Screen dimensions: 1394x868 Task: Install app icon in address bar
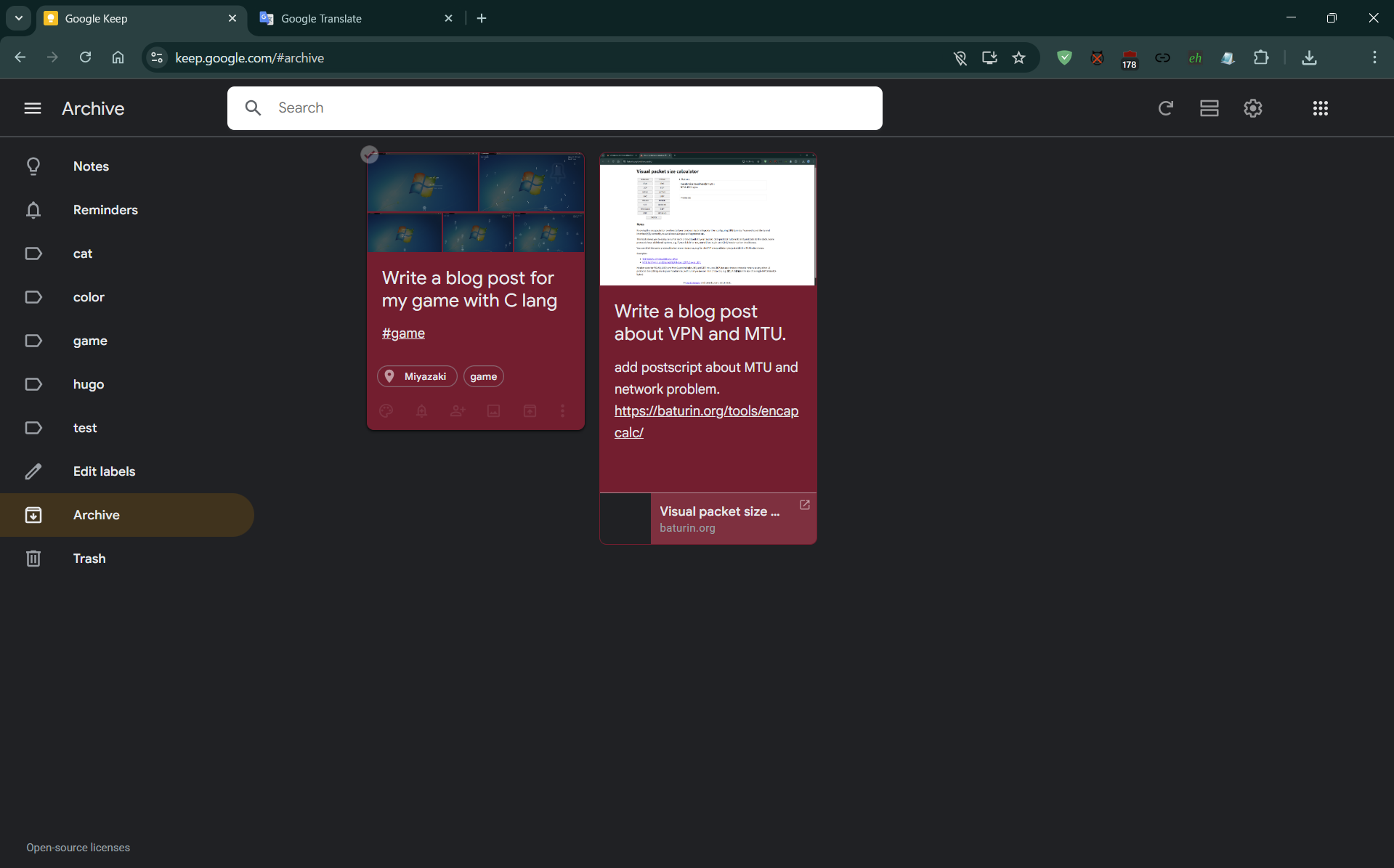[989, 57]
